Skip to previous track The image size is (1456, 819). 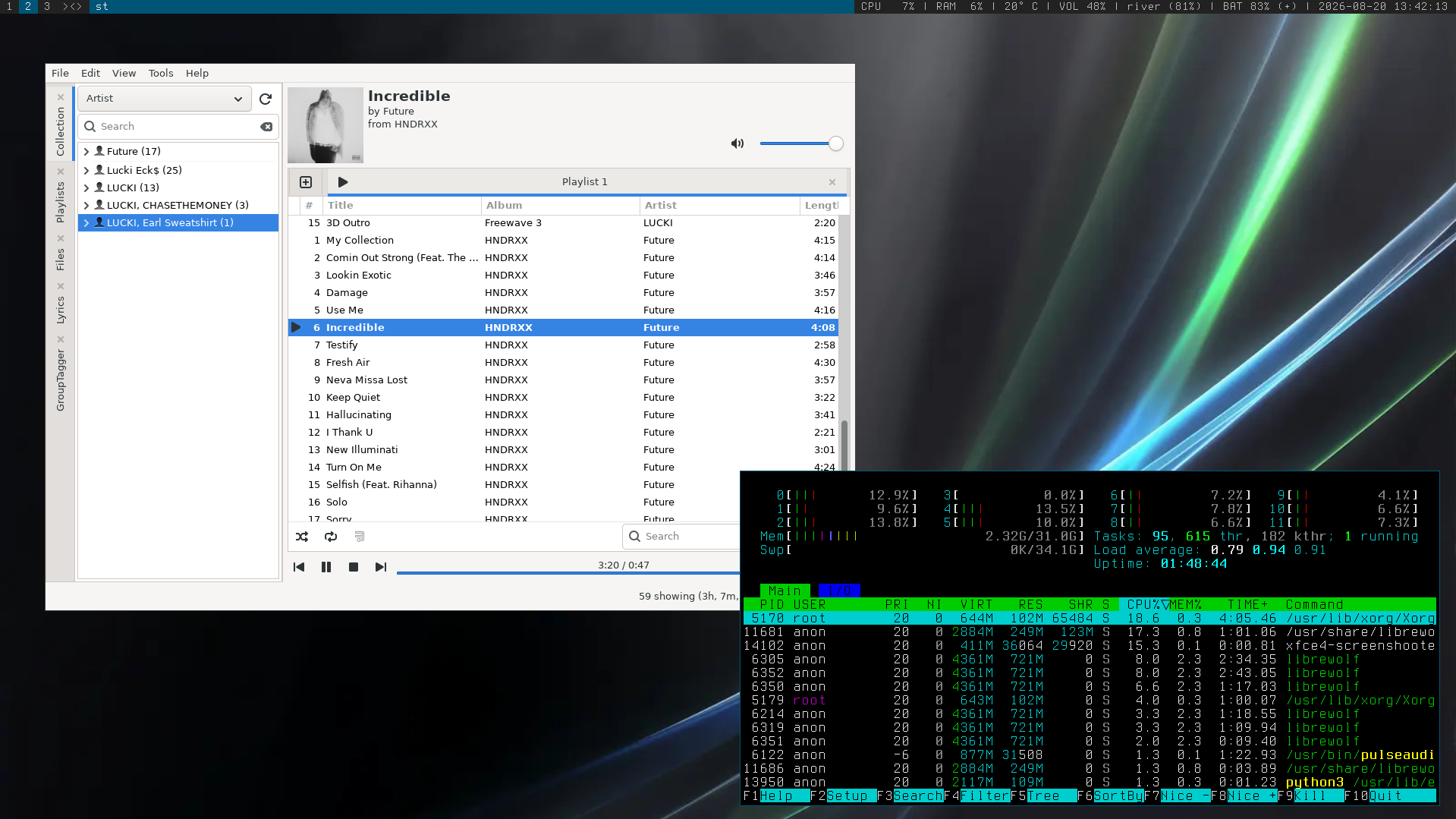[299, 567]
